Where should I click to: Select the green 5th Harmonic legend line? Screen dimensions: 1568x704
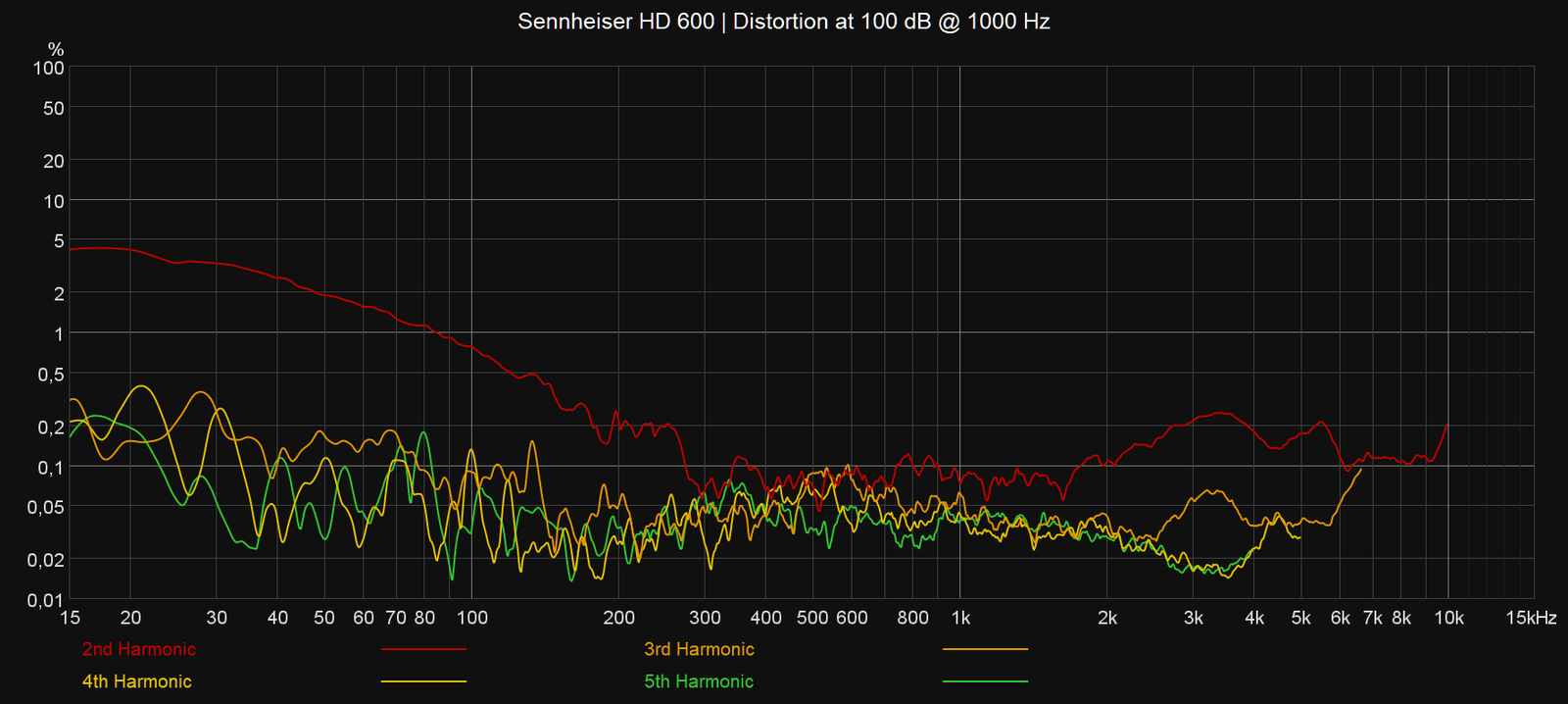pyautogui.click(x=985, y=681)
